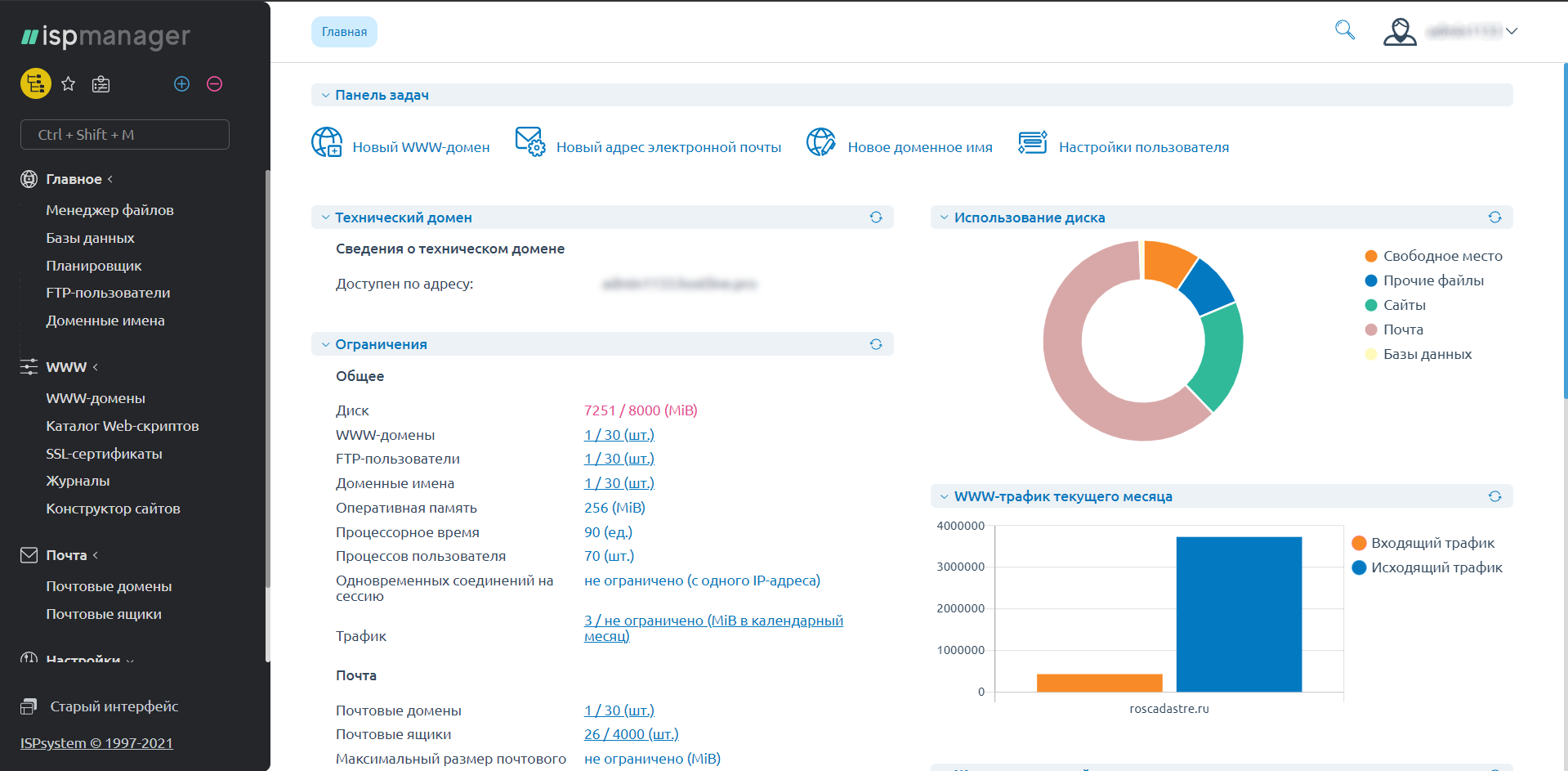Refresh the Использование диска chart
The image size is (1568, 771).
(x=1494, y=217)
